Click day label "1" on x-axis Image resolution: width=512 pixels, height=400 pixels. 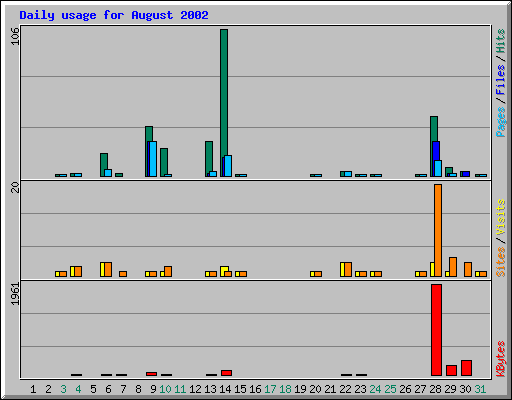33,389
